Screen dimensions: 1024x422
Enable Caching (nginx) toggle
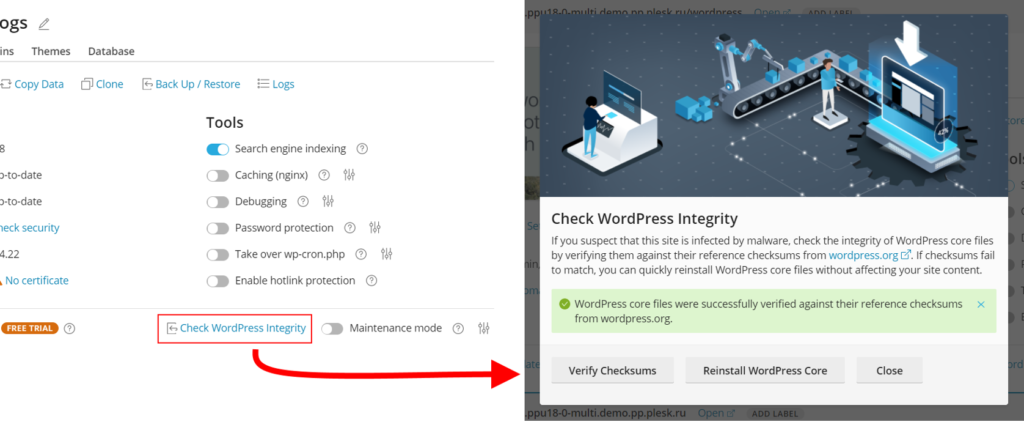point(217,175)
